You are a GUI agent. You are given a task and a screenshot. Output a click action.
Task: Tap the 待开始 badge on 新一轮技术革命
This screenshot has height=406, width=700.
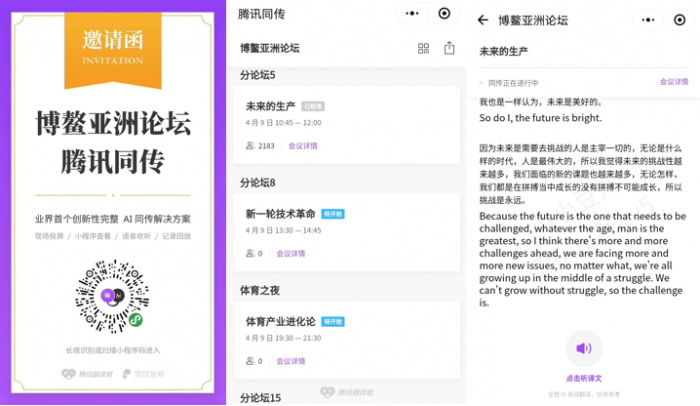coord(333,214)
